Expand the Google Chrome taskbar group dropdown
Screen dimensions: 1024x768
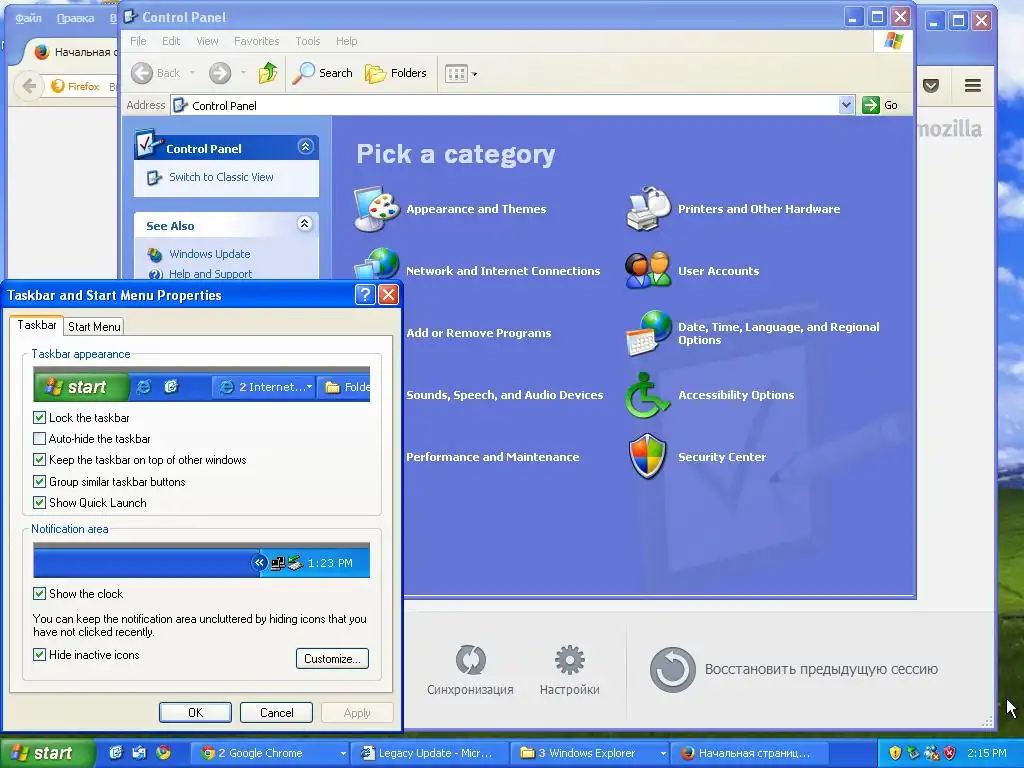coord(343,753)
